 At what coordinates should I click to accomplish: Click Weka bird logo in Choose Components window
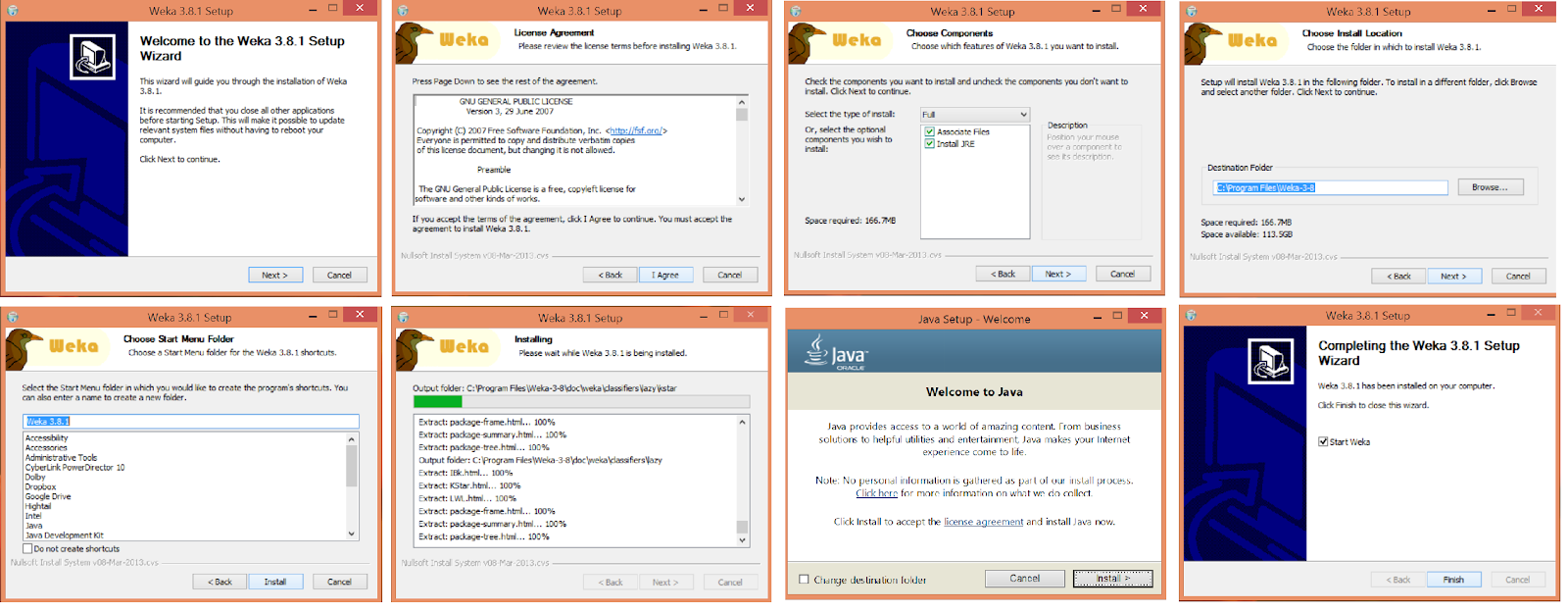(x=808, y=43)
